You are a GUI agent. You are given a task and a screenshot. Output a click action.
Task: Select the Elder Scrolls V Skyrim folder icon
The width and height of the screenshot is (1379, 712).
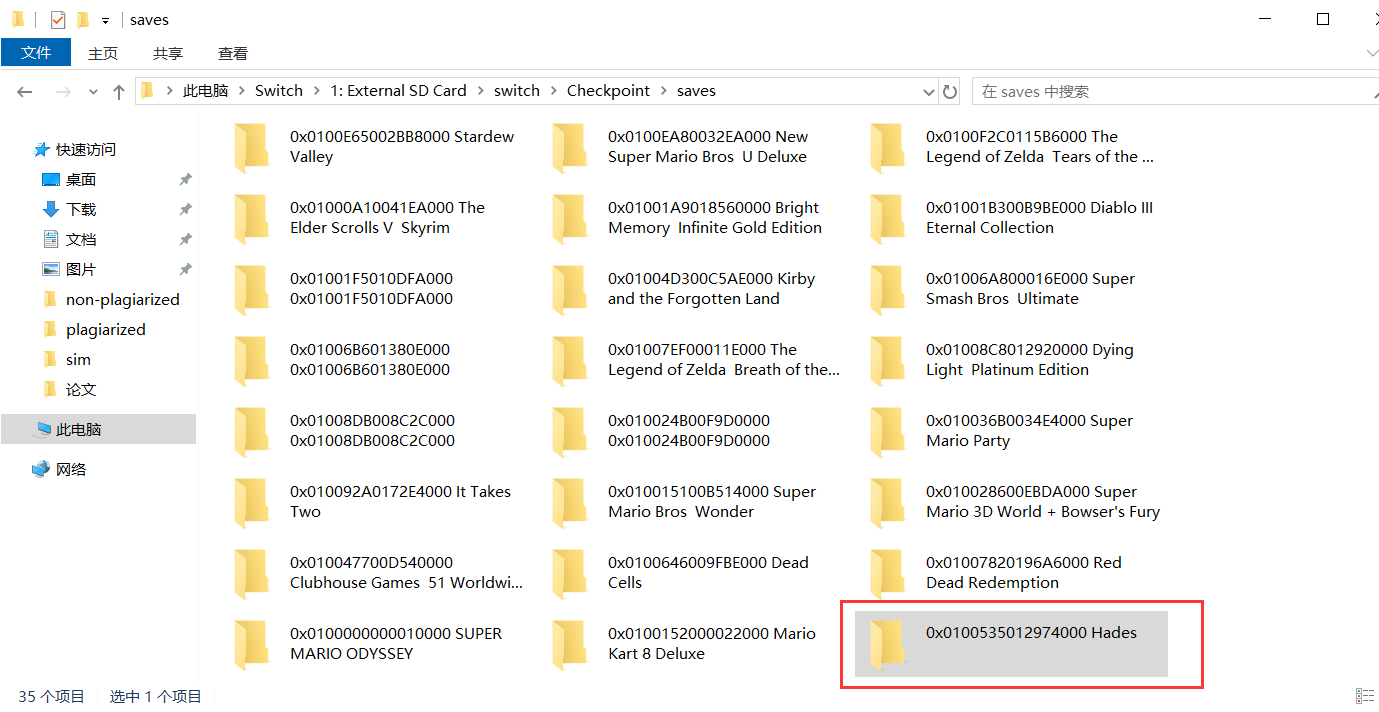251,219
